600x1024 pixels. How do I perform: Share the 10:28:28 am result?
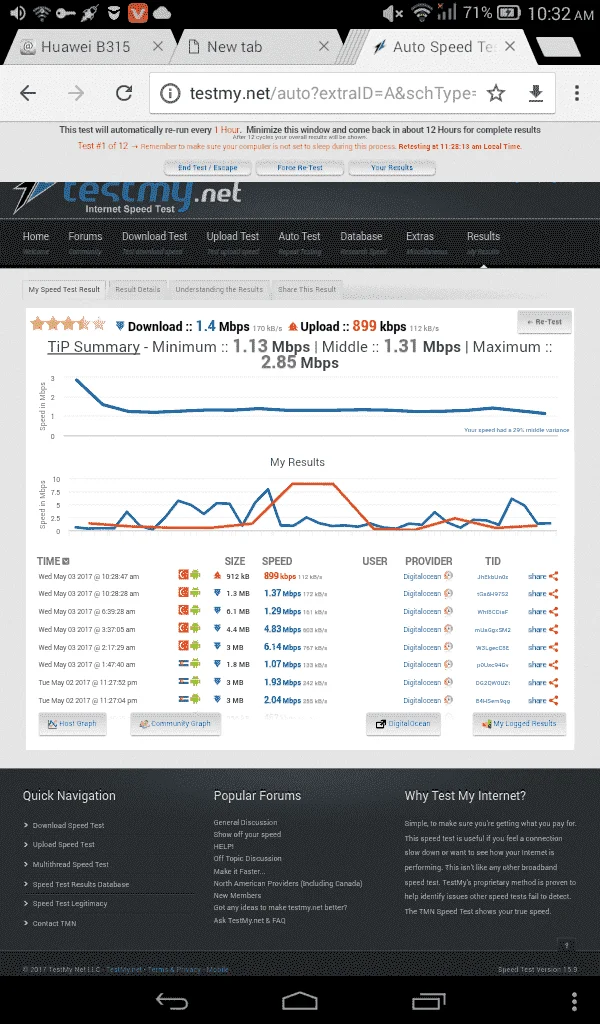(x=543, y=594)
